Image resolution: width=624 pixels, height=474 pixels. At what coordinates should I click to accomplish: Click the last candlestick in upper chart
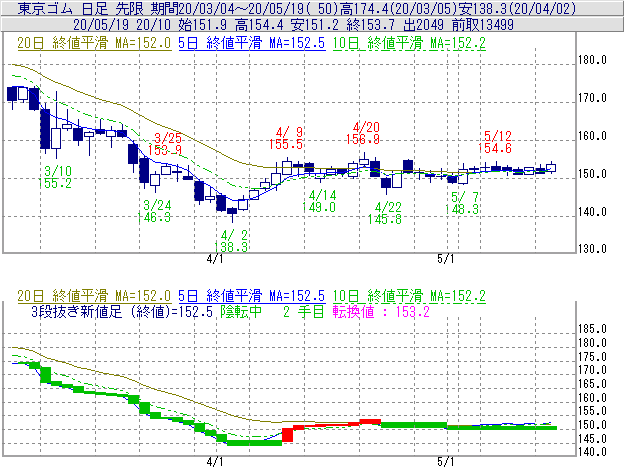click(551, 167)
